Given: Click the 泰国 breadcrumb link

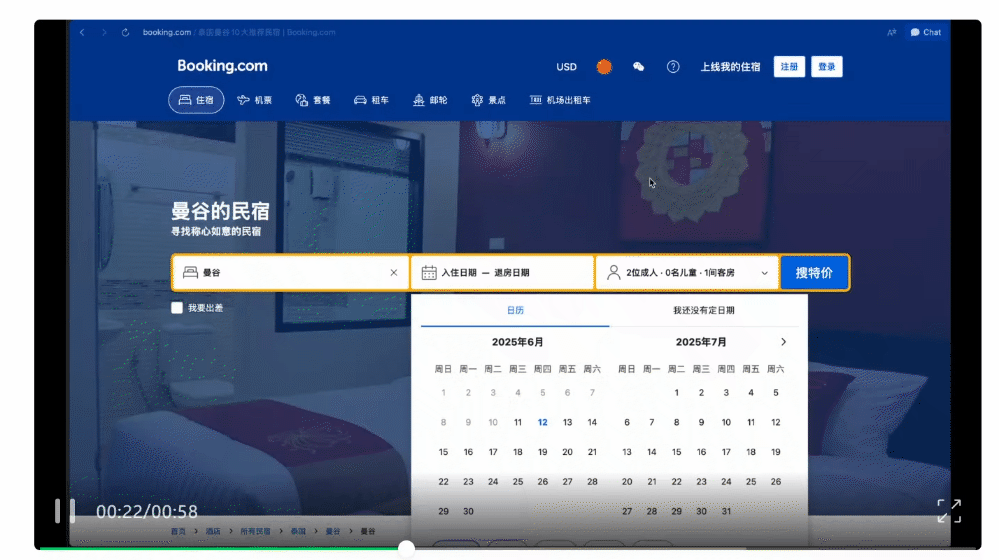Looking at the screenshot, I should [x=298, y=531].
